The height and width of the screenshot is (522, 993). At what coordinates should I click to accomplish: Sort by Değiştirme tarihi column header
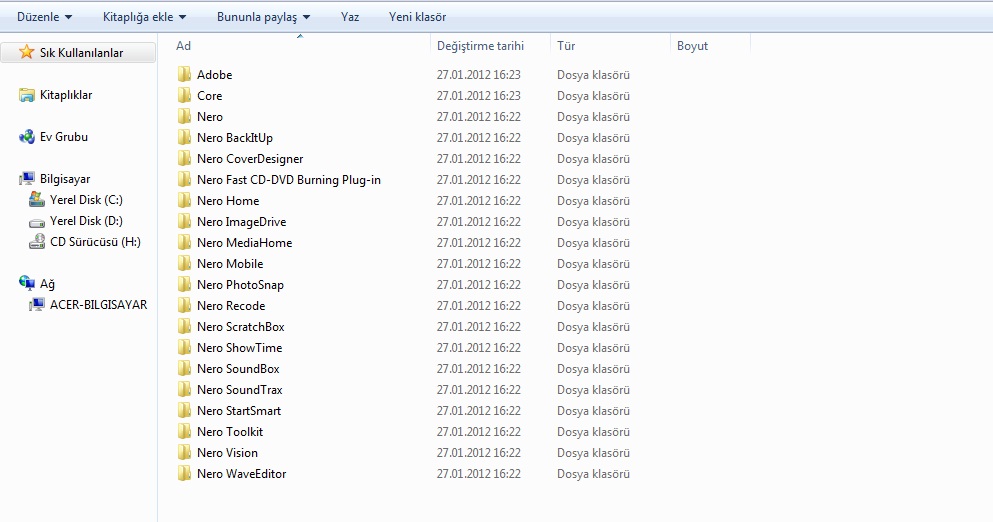(x=481, y=46)
